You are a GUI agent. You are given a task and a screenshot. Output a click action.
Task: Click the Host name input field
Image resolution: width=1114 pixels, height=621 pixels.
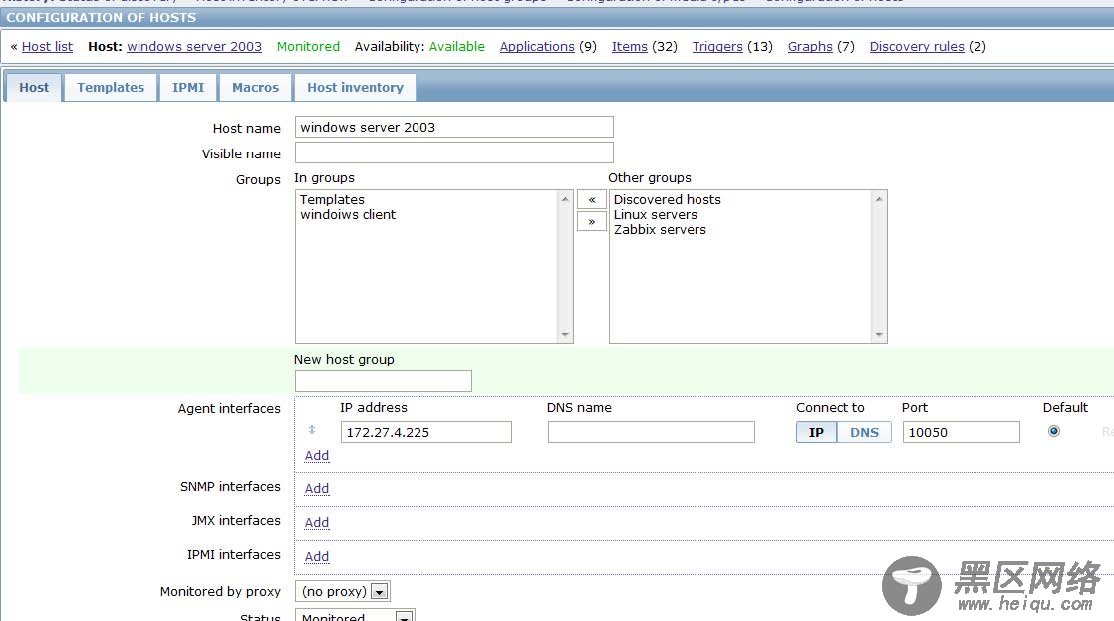tap(454, 127)
